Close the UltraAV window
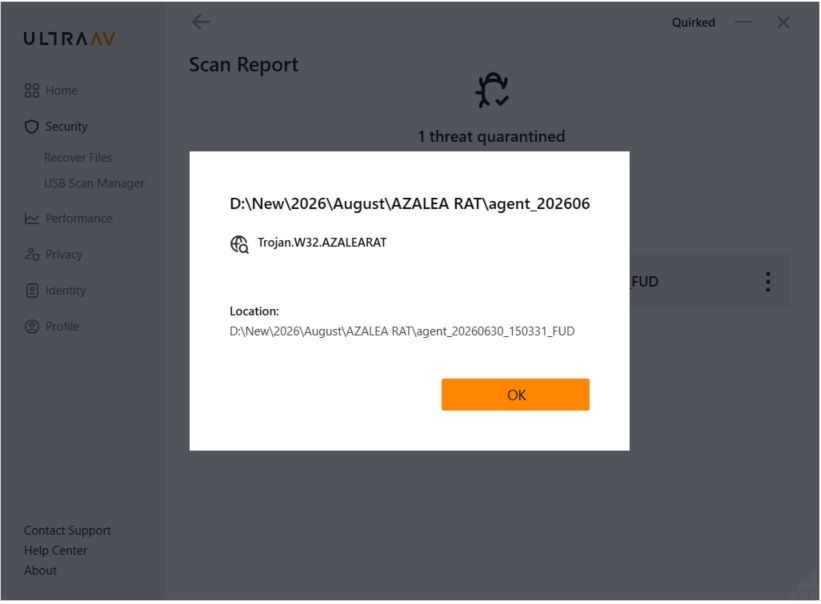This screenshot has width=821, height=604. click(783, 23)
